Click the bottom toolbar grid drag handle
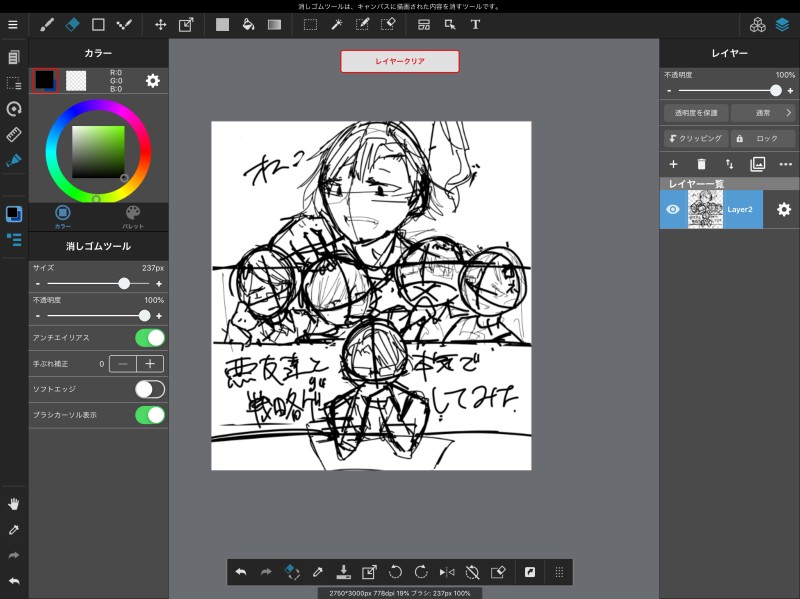800x599 pixels. click(x=559, y=572)
